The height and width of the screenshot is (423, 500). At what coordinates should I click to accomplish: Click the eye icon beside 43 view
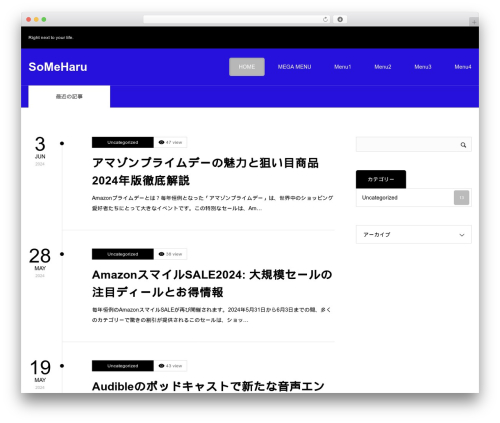point(161,366)
